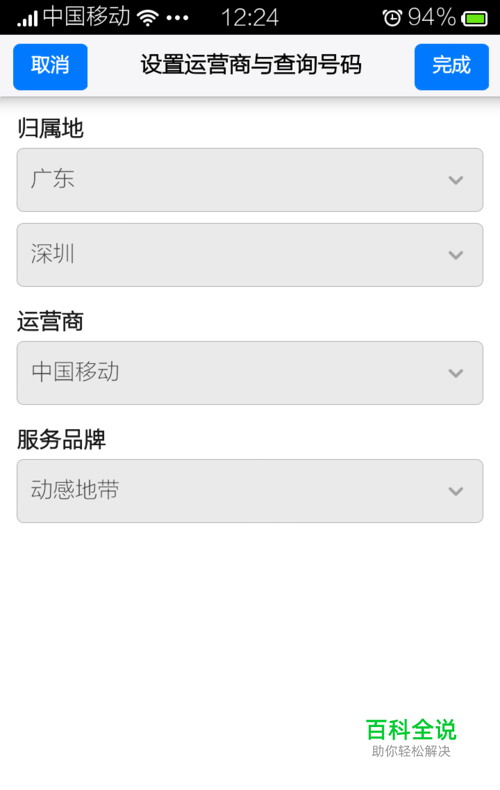
Task: Click the chevron arrow in 中国移动 field
Action: click(x=456, y=373)
